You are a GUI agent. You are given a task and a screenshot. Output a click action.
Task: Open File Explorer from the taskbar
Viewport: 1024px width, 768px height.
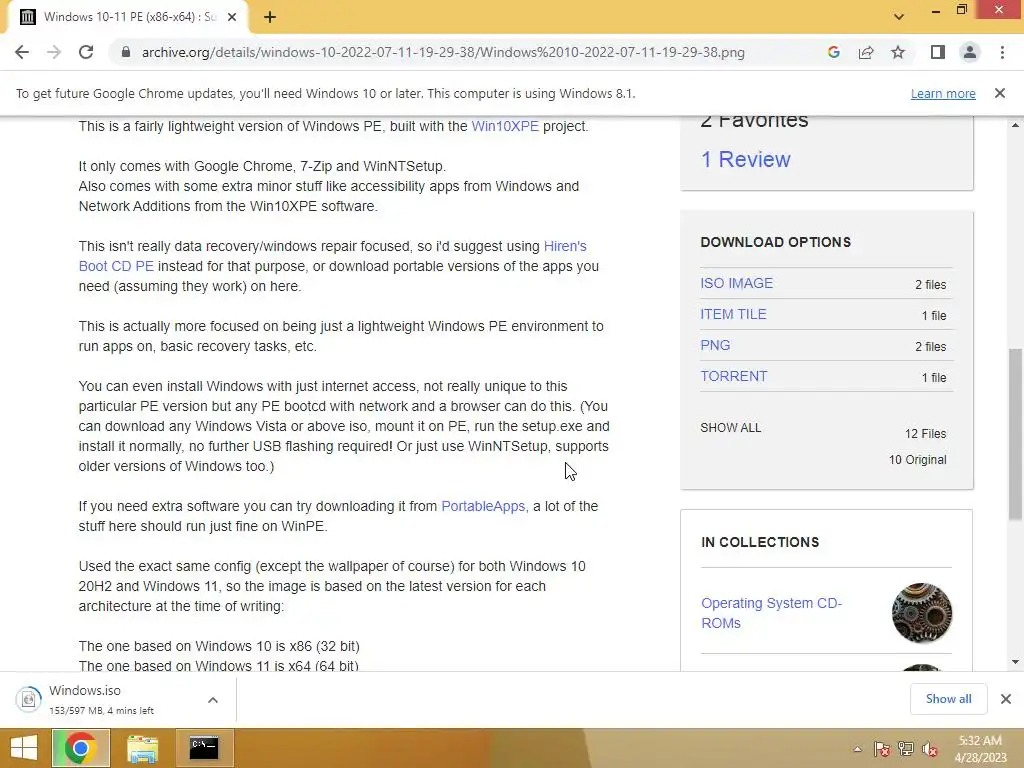[142, 748]
